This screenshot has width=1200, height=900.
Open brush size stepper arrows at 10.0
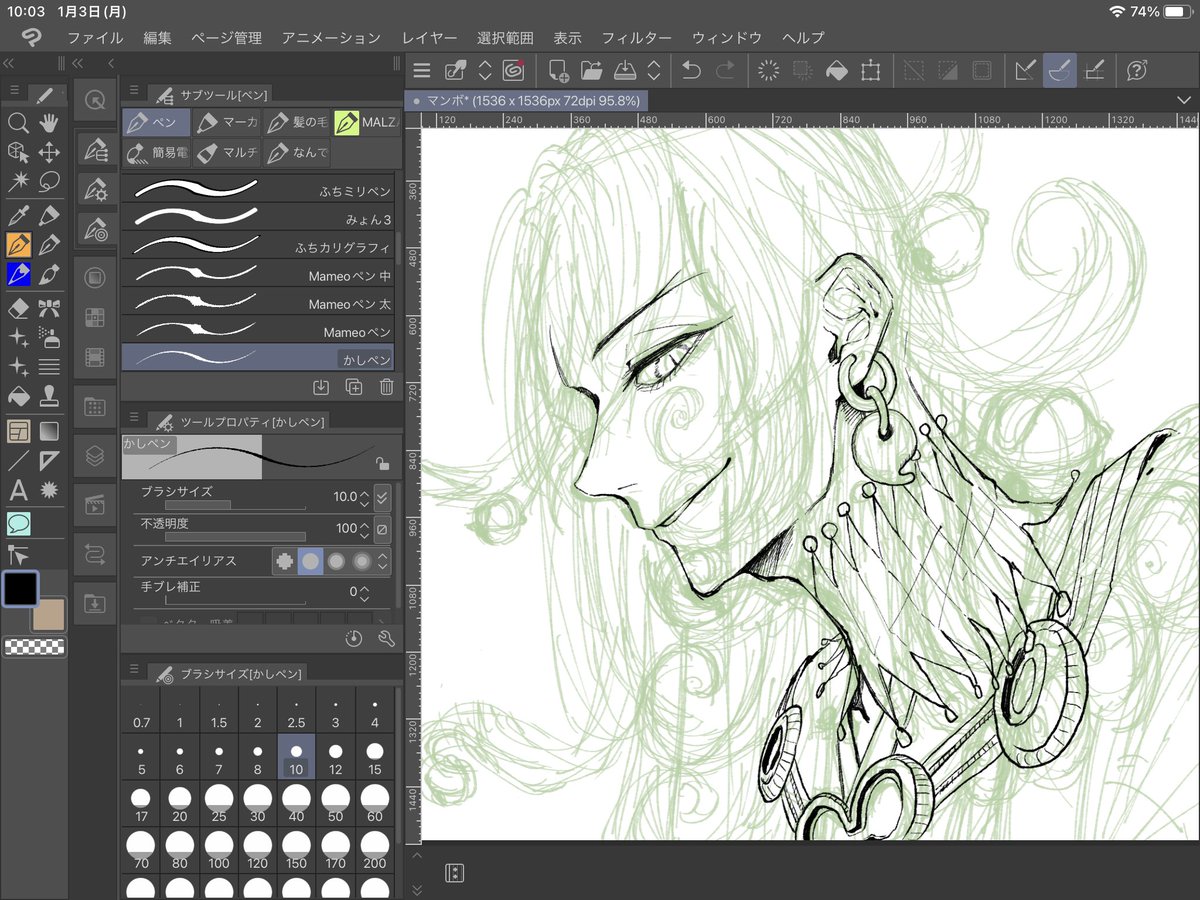tap(364, 497)
